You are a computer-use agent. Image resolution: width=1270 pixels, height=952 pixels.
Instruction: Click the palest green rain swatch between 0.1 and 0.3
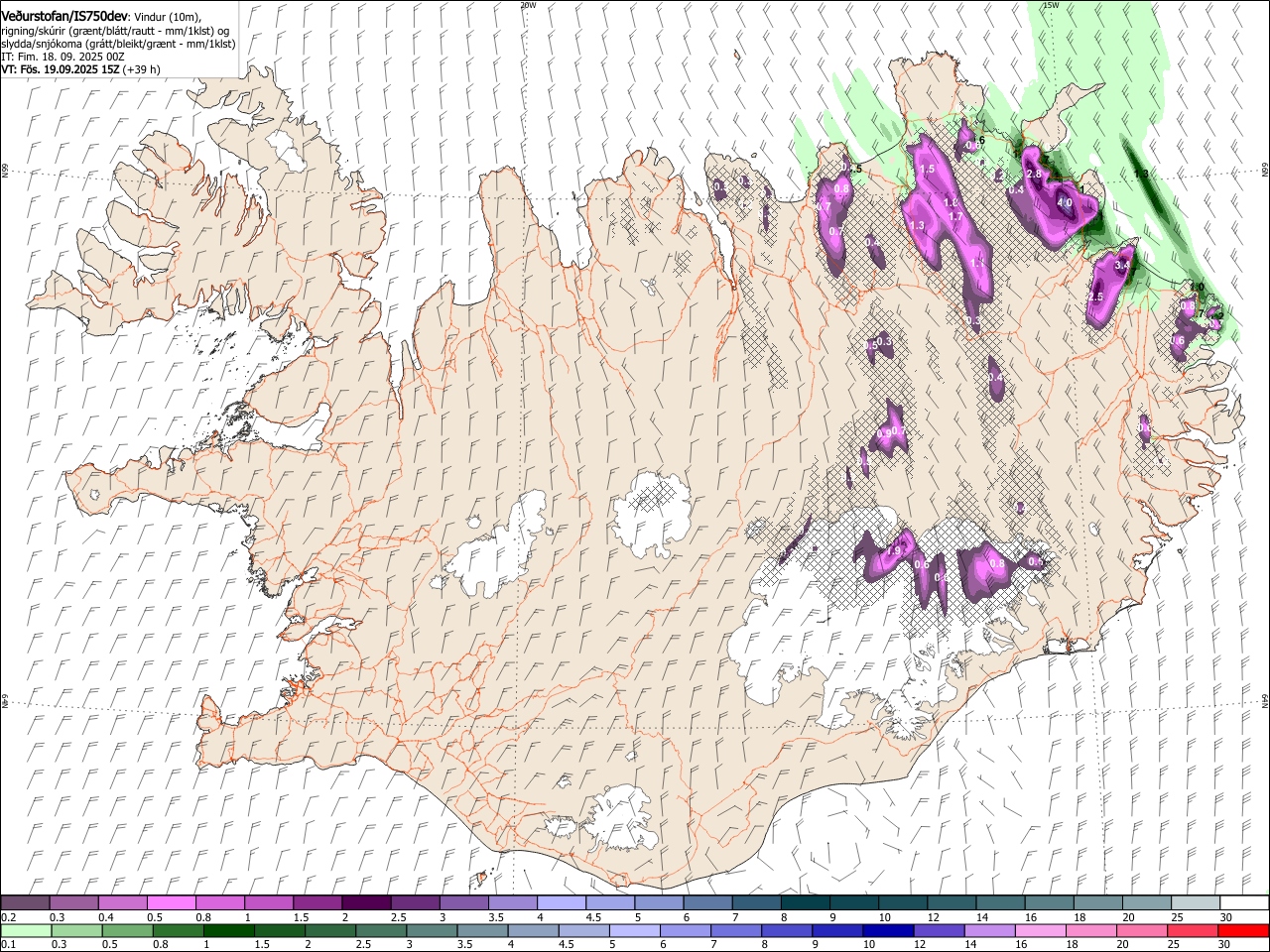(x=25, y=931)
